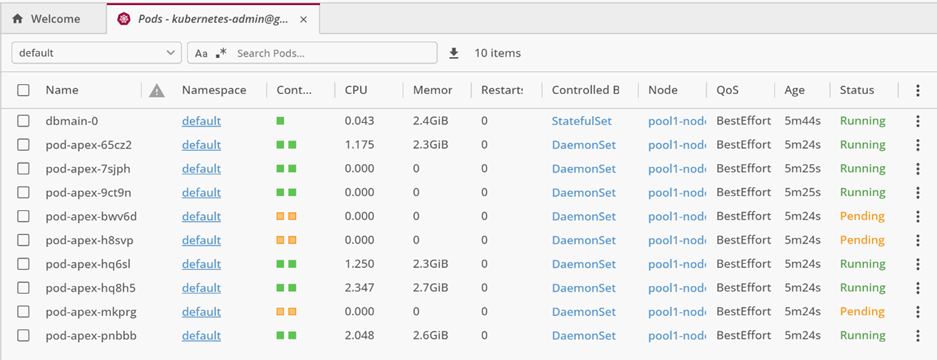Tick the pod-apex-h8svp checkbox
937x360 pixels.
coord(23,240)
